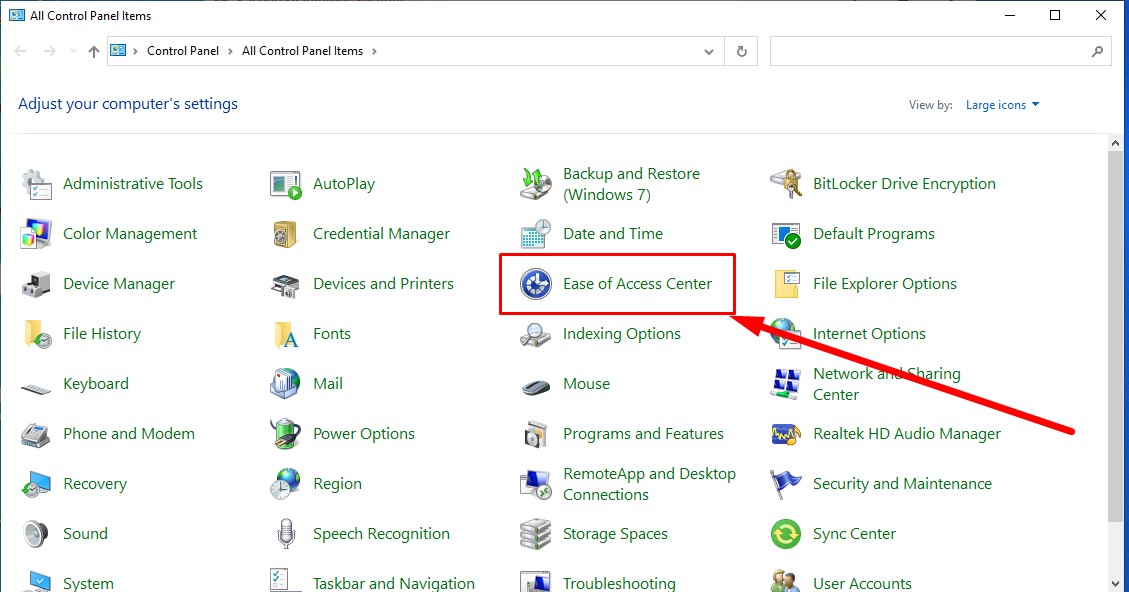Open the Ease of Access Center icon
This screenshot has width=1129, height=592.
pyautogui.click(x=536, y=284)
